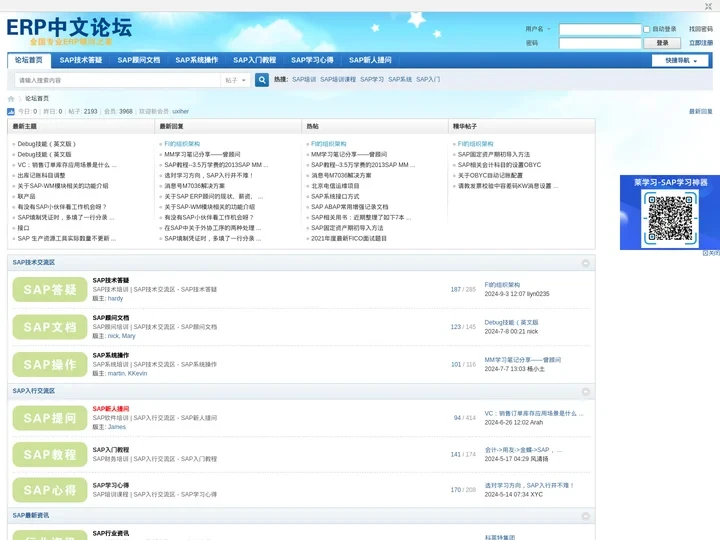This screenshot has width=720, height=540.
Task: Open the 用户名 login type dropdown
Action: (537, 29)
